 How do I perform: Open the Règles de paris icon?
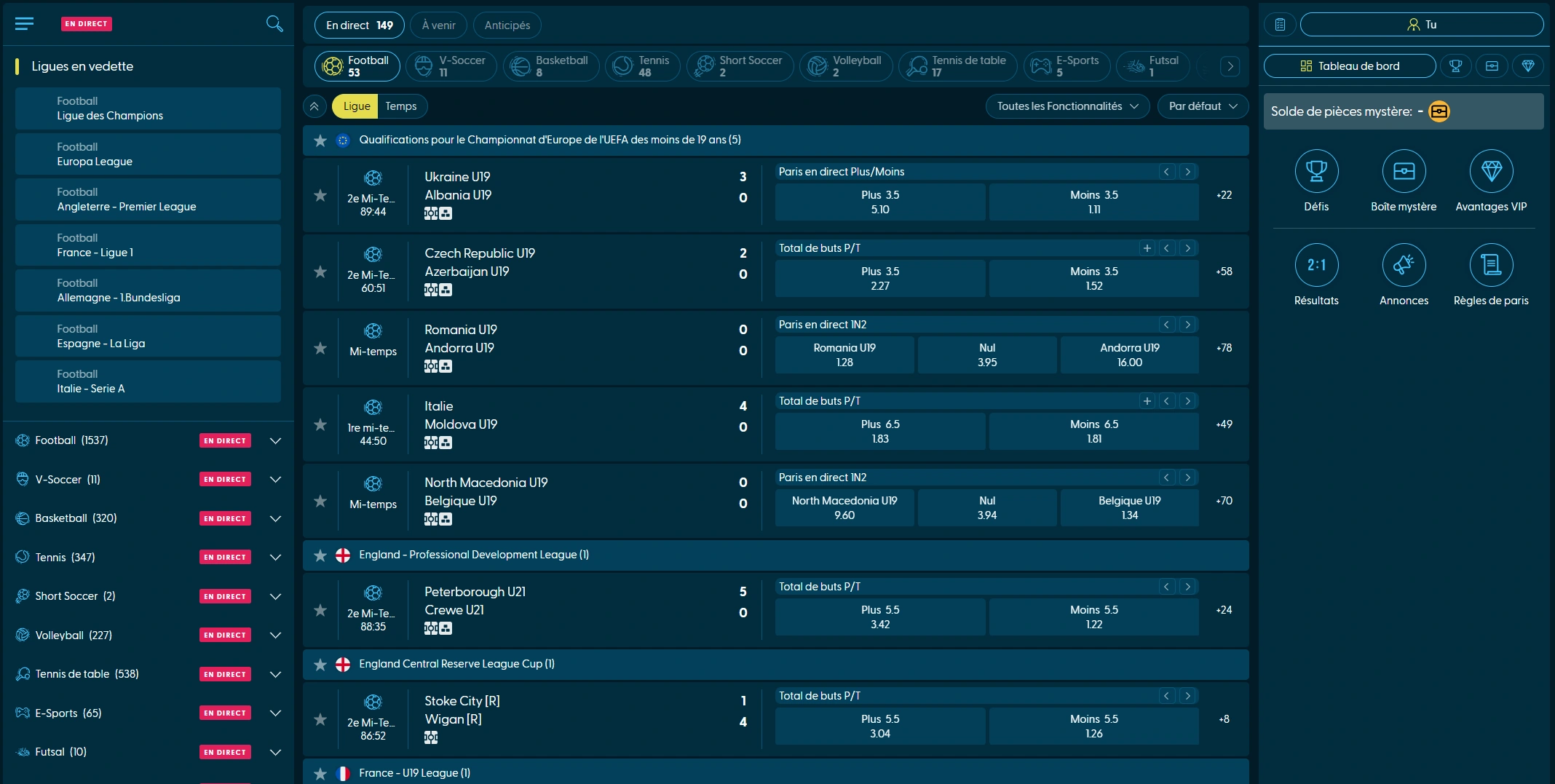pyautogui.click(x=1491, y=266)
